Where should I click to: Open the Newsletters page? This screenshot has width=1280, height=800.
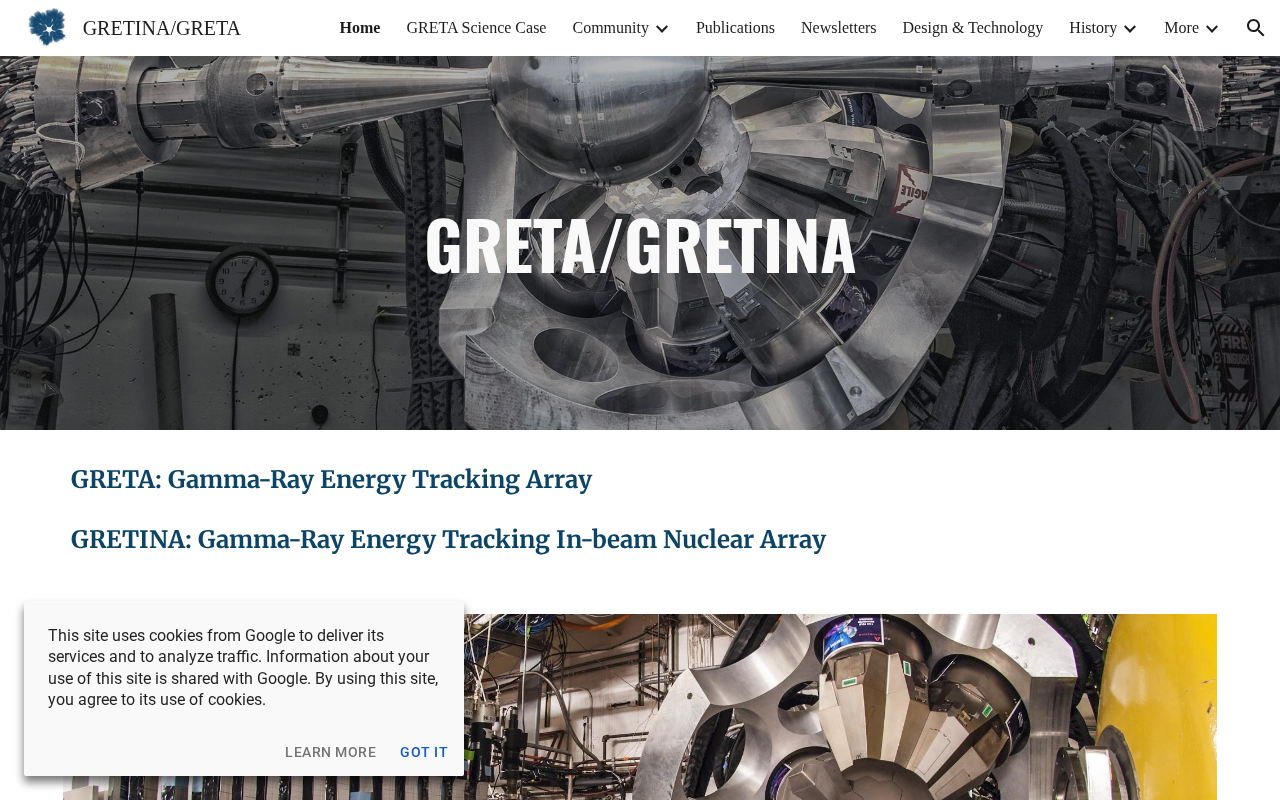coord(838,28)
